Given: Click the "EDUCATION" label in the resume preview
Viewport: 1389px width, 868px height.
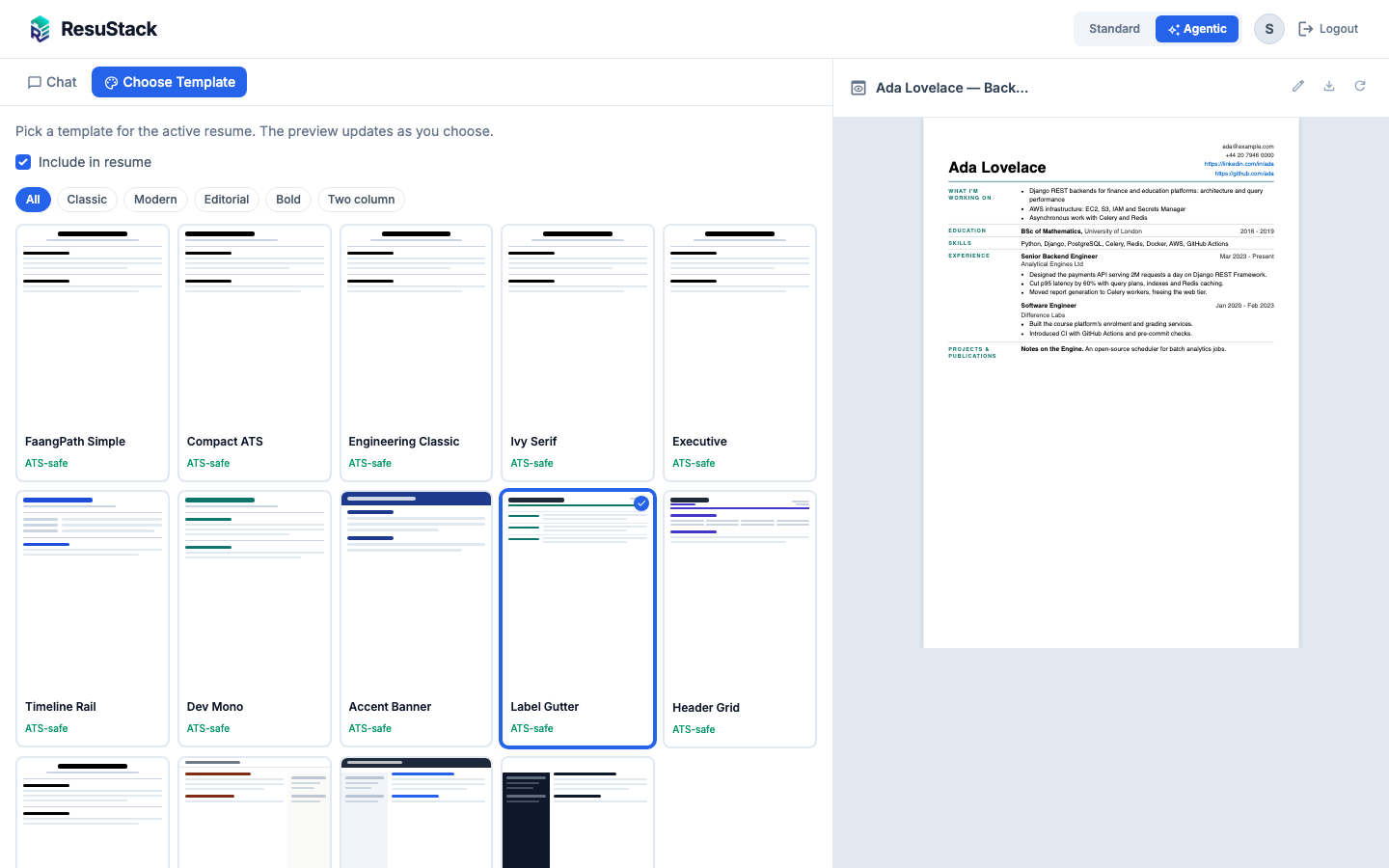Looking at the screenshot, I should (x=967, y=231).
